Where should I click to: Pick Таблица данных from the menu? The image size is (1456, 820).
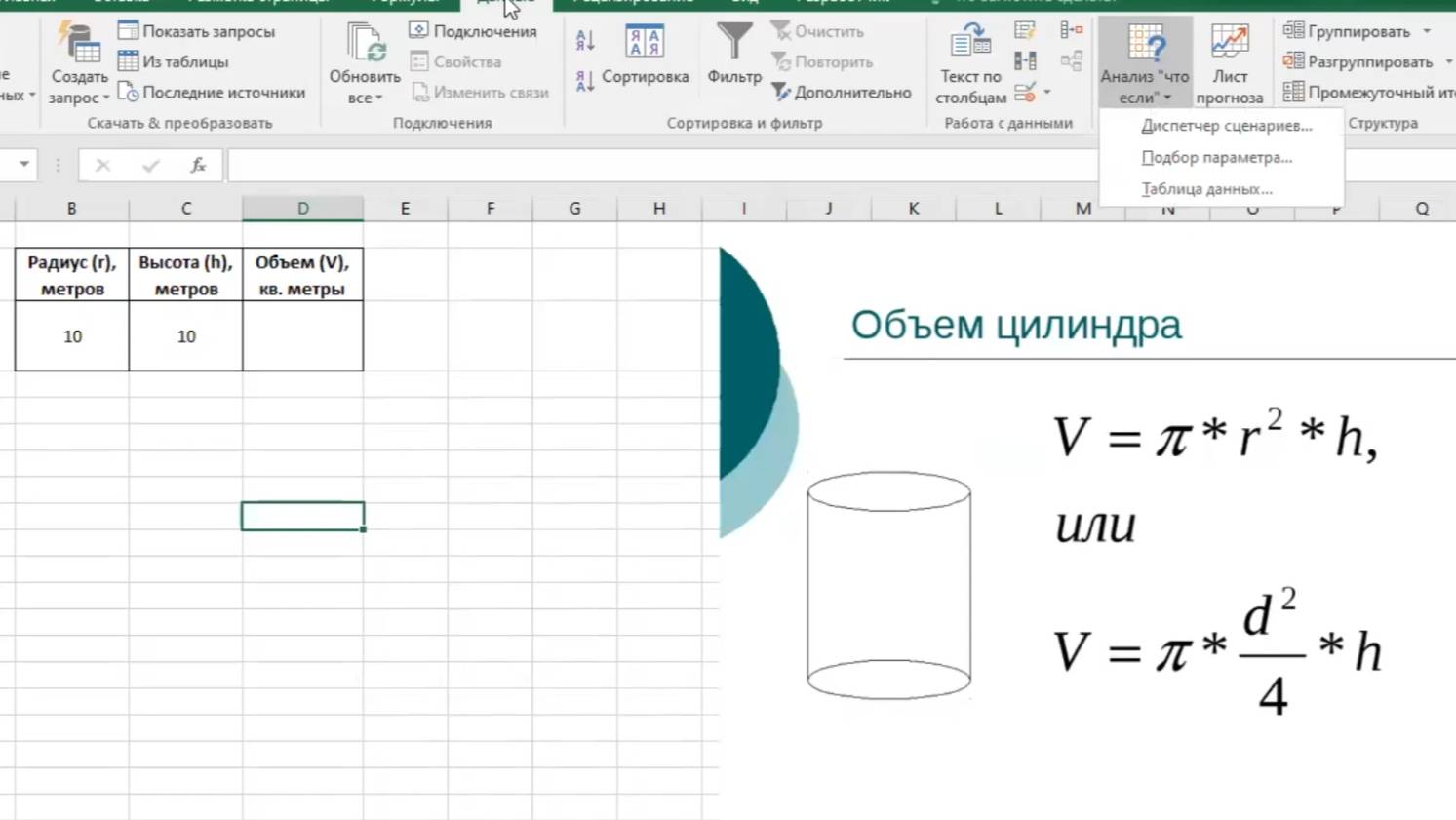click(1207, 189)
